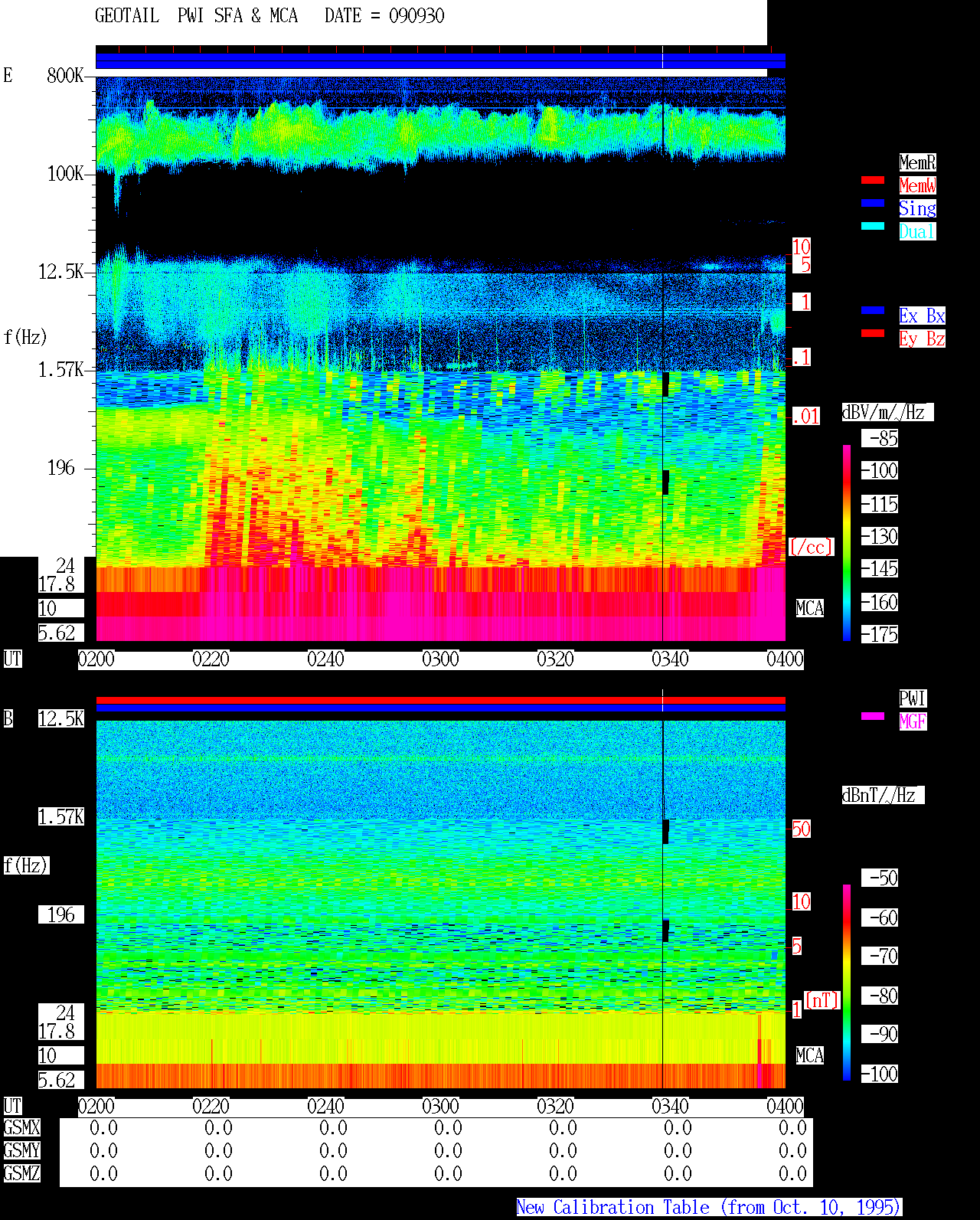Click the red bar above B spectrogram
Viewport: 980px width, 1220px height.
tap(440, 700)
